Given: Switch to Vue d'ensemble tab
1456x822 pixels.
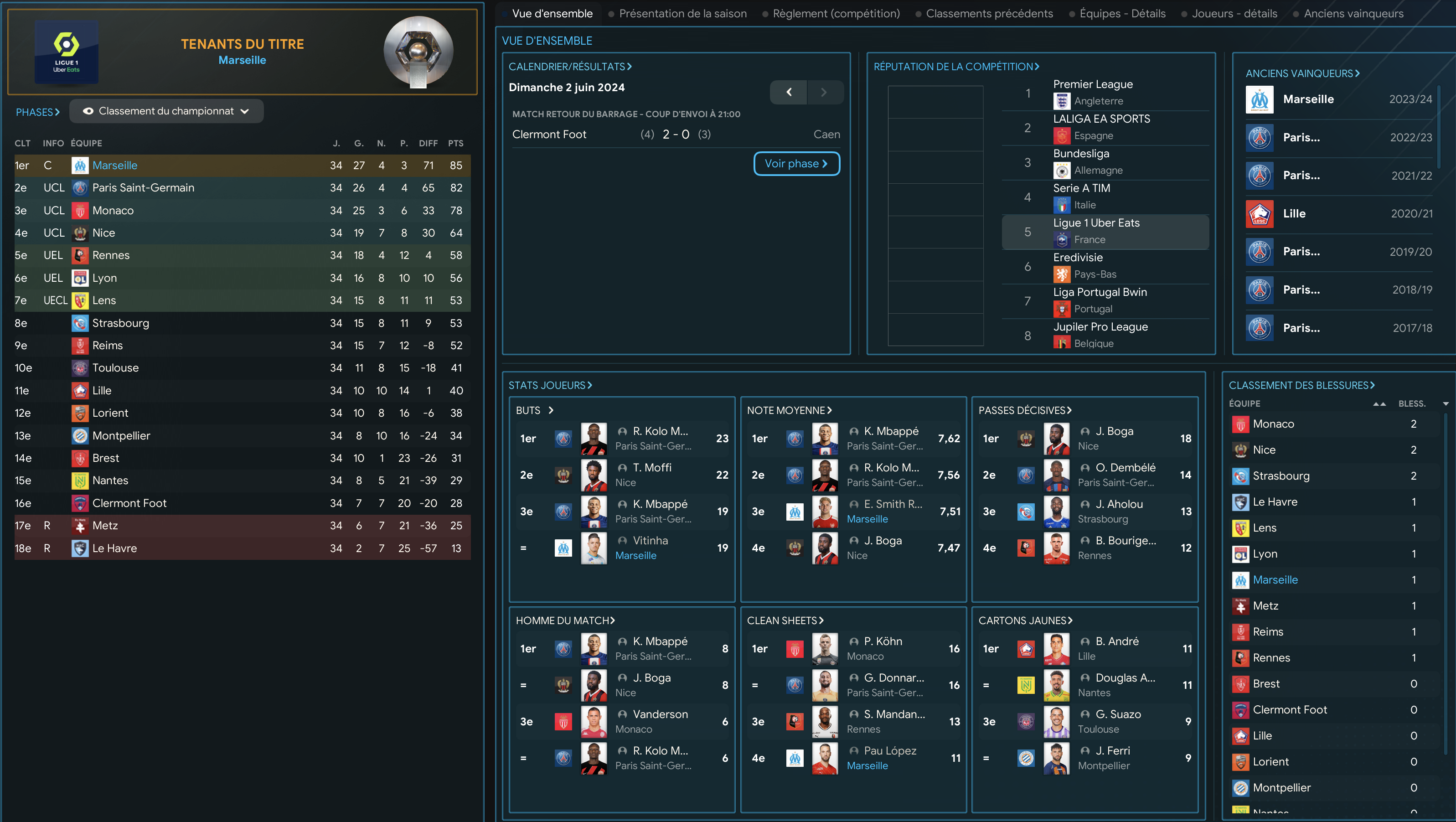Looking at the screenshot, I should tap(552, 14).
